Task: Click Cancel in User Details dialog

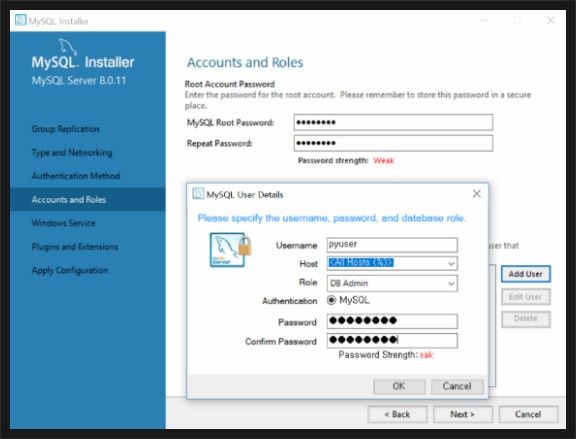Action: 457,386
